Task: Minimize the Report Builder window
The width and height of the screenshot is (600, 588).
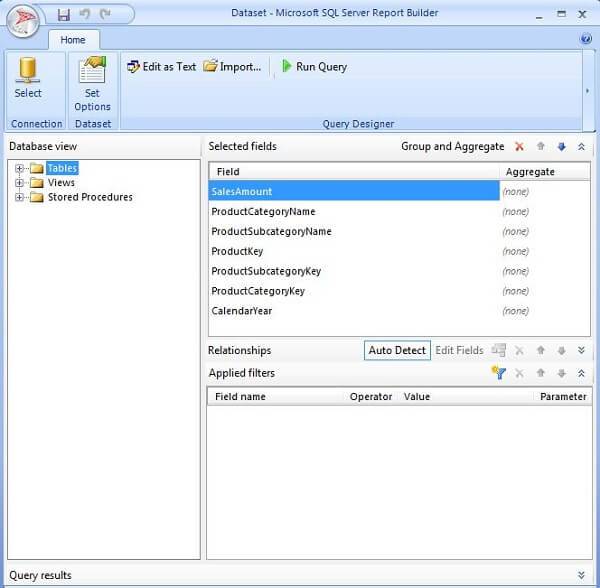Action: pyautogui.click(x=540, y=16)
